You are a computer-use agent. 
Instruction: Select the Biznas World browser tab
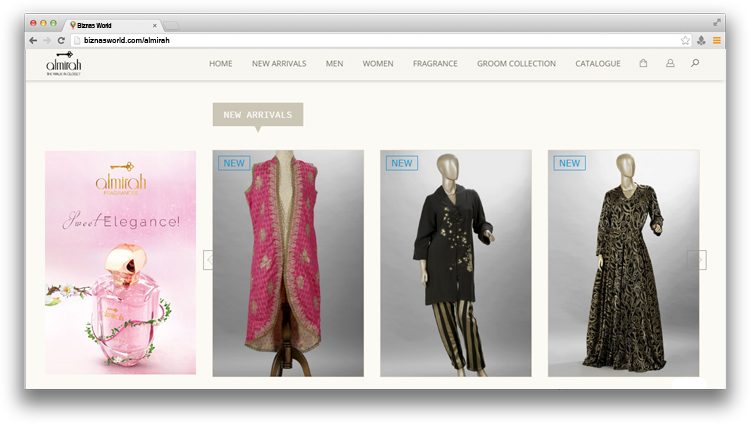pyautogui.click(x=114, y=25)
